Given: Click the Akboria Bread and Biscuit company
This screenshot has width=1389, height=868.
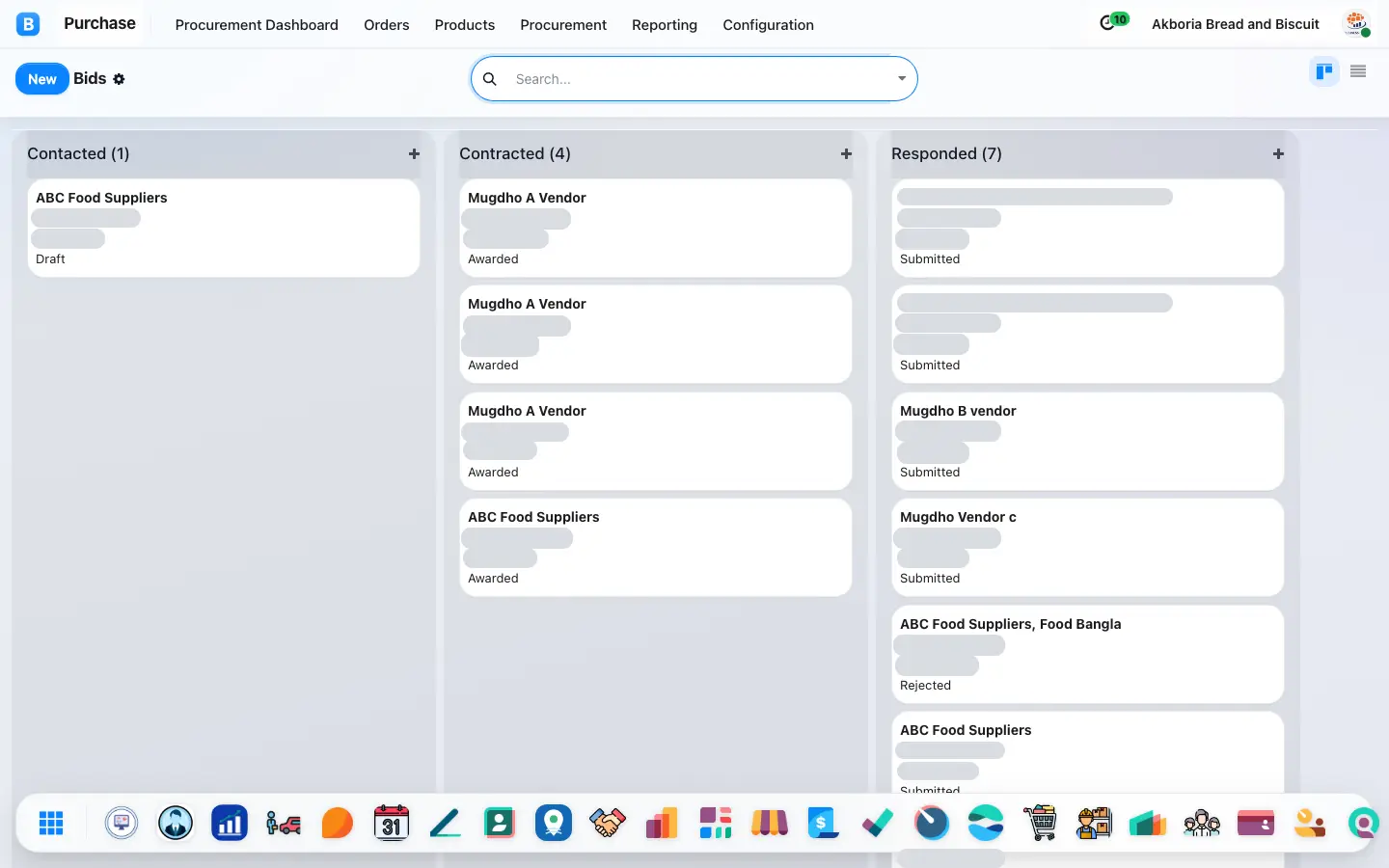Looking at the screenshot, I should click(x=1236, y=24).
